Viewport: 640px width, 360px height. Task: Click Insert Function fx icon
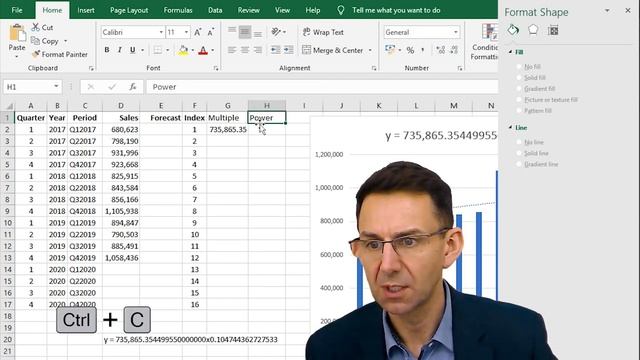point(133,87)
